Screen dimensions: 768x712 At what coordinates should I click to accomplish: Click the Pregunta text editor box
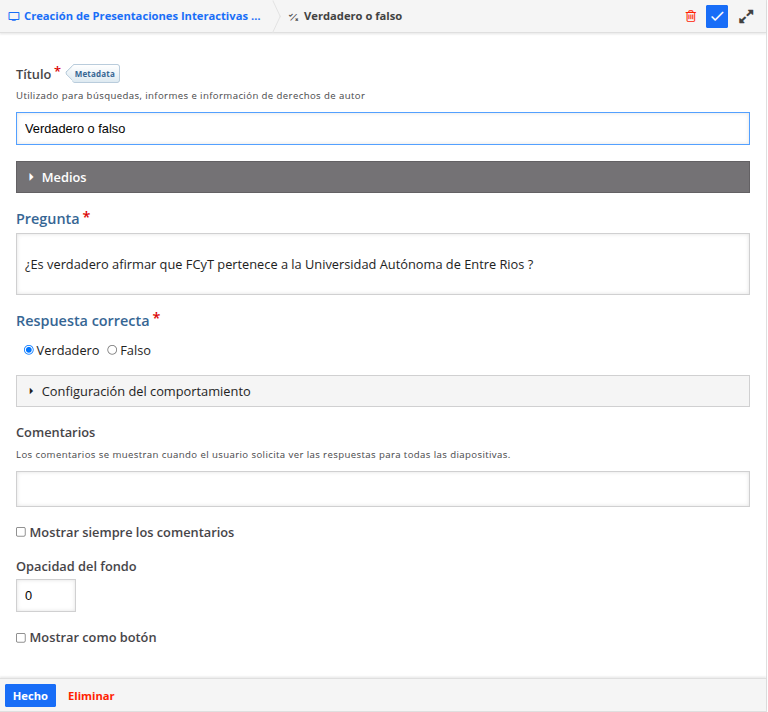click(x=383, y=264)
